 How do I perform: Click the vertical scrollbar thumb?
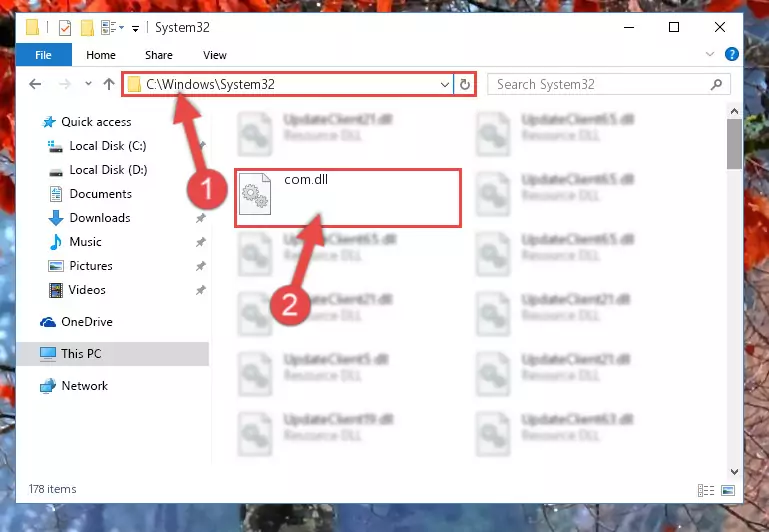tap(734, 144)
